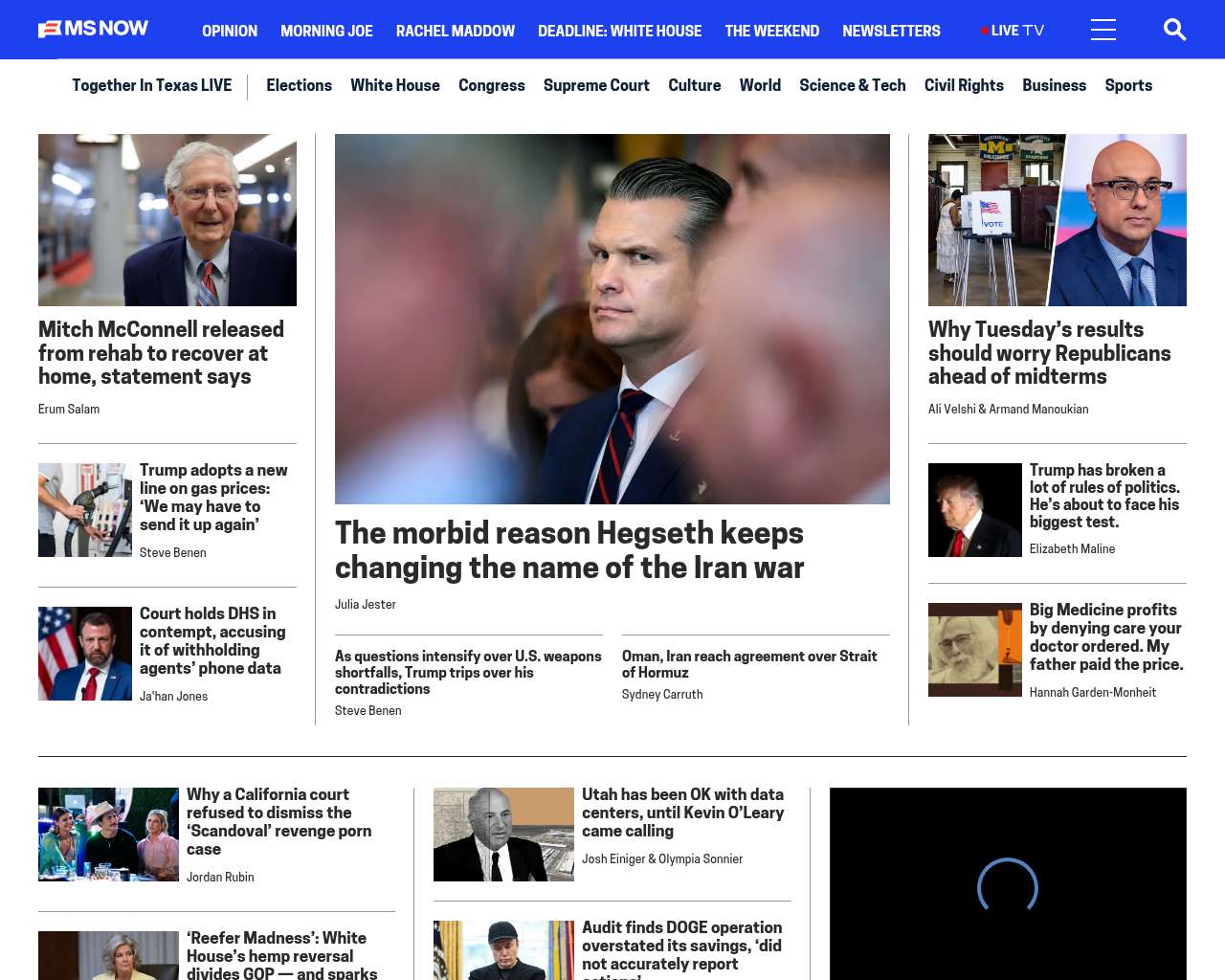
Task: Read Court holds DHS in contempt headline
Action: tap(212, 640)
